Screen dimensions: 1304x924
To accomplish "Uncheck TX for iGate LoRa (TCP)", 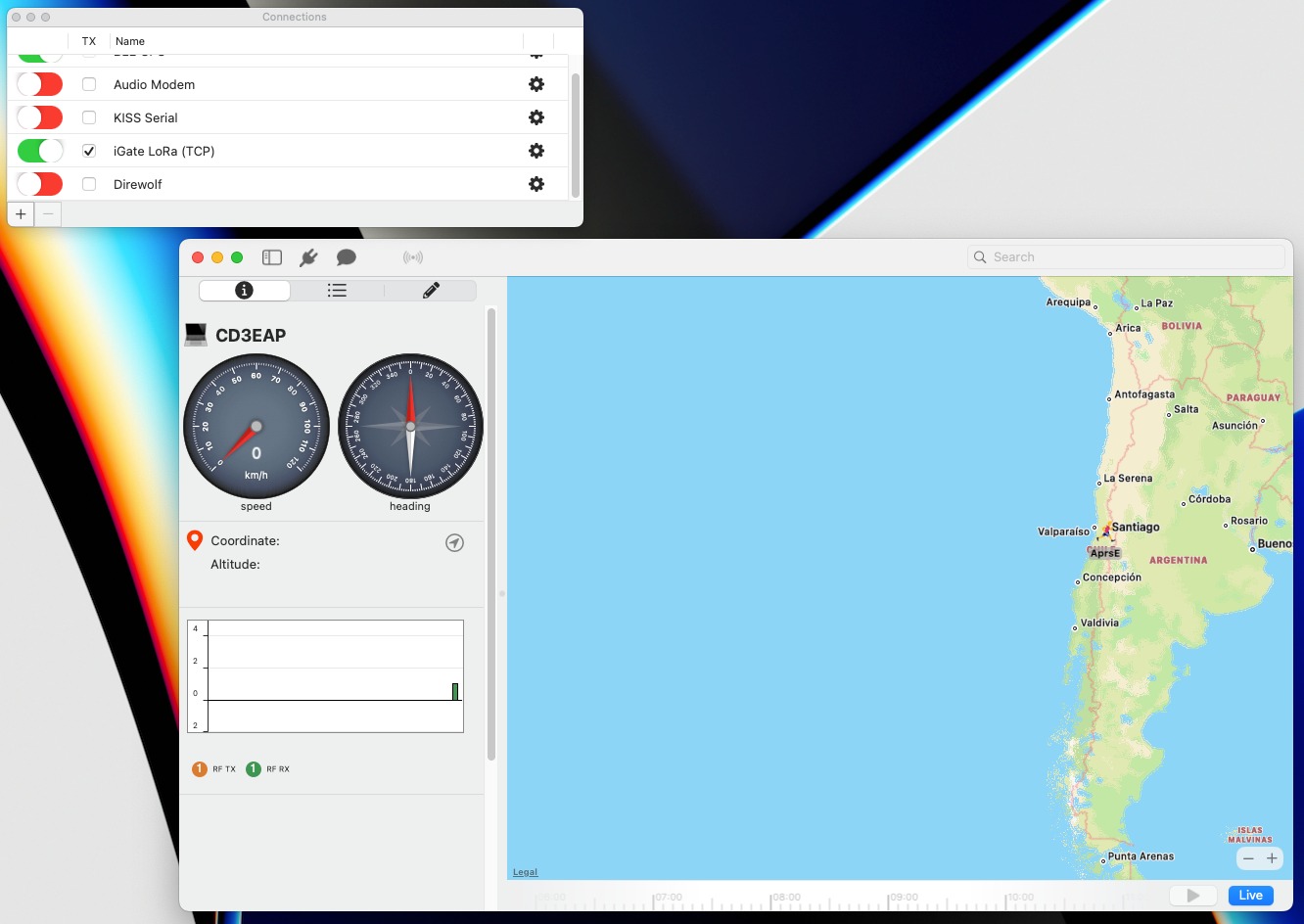I will click(x=89, y=151).
